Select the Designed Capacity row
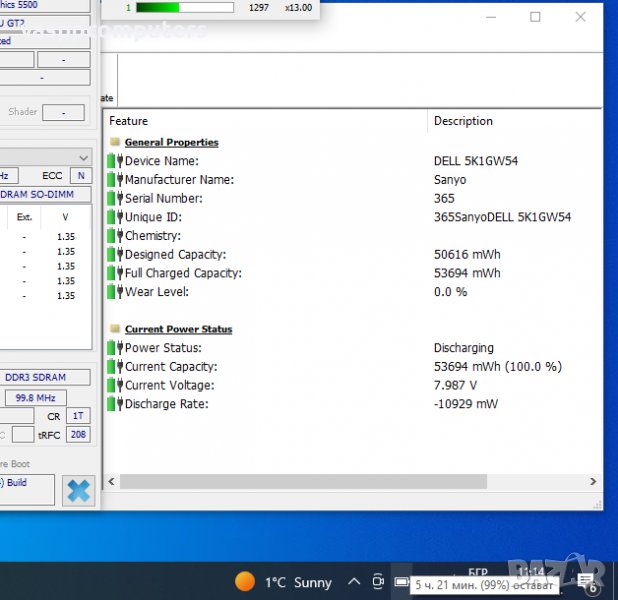The width and height of the screenshot is (618, 600). (x=175, y=255)
